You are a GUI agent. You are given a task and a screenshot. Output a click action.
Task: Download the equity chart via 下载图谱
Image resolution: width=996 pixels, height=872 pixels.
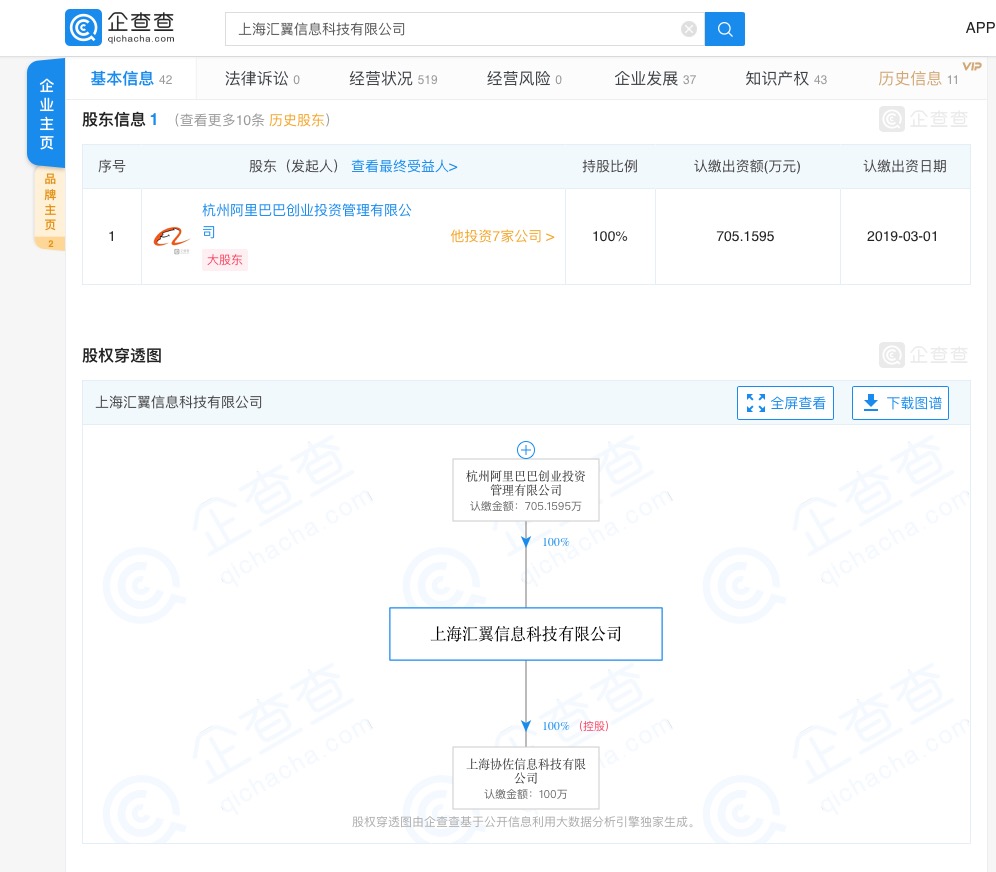(x=900, y=403)
